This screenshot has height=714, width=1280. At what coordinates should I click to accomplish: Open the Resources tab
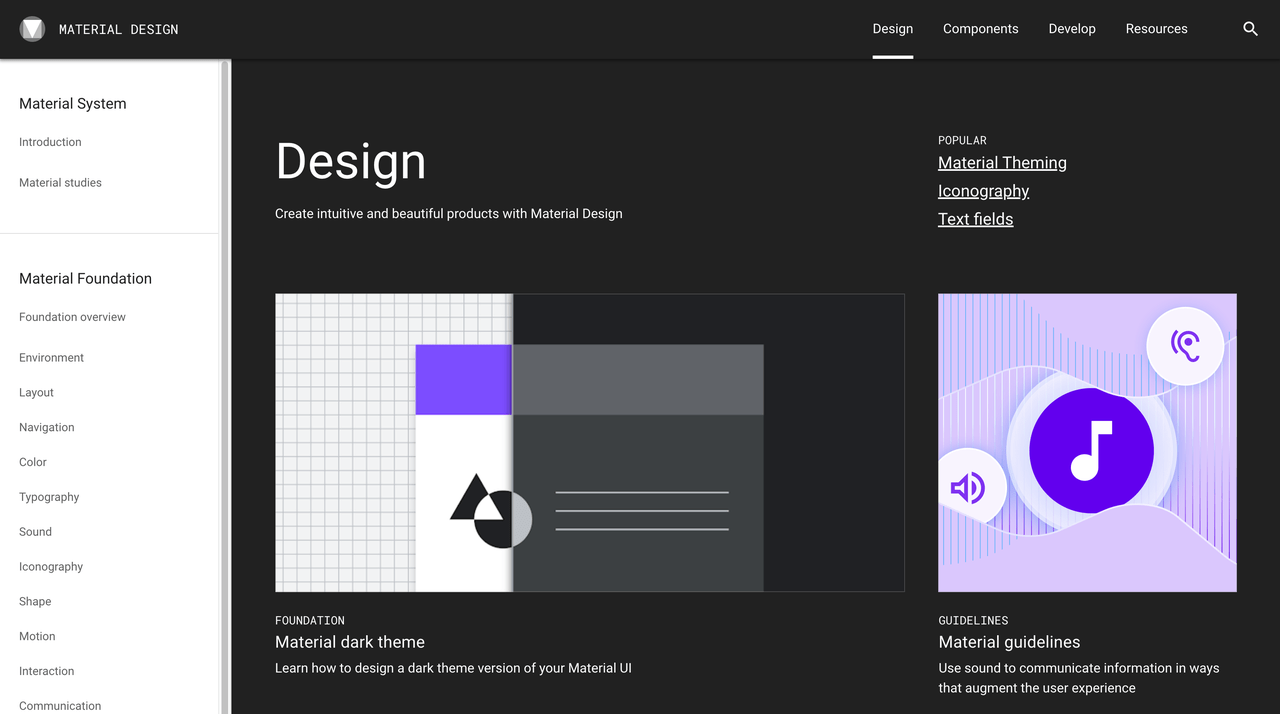pos(1156,29)
